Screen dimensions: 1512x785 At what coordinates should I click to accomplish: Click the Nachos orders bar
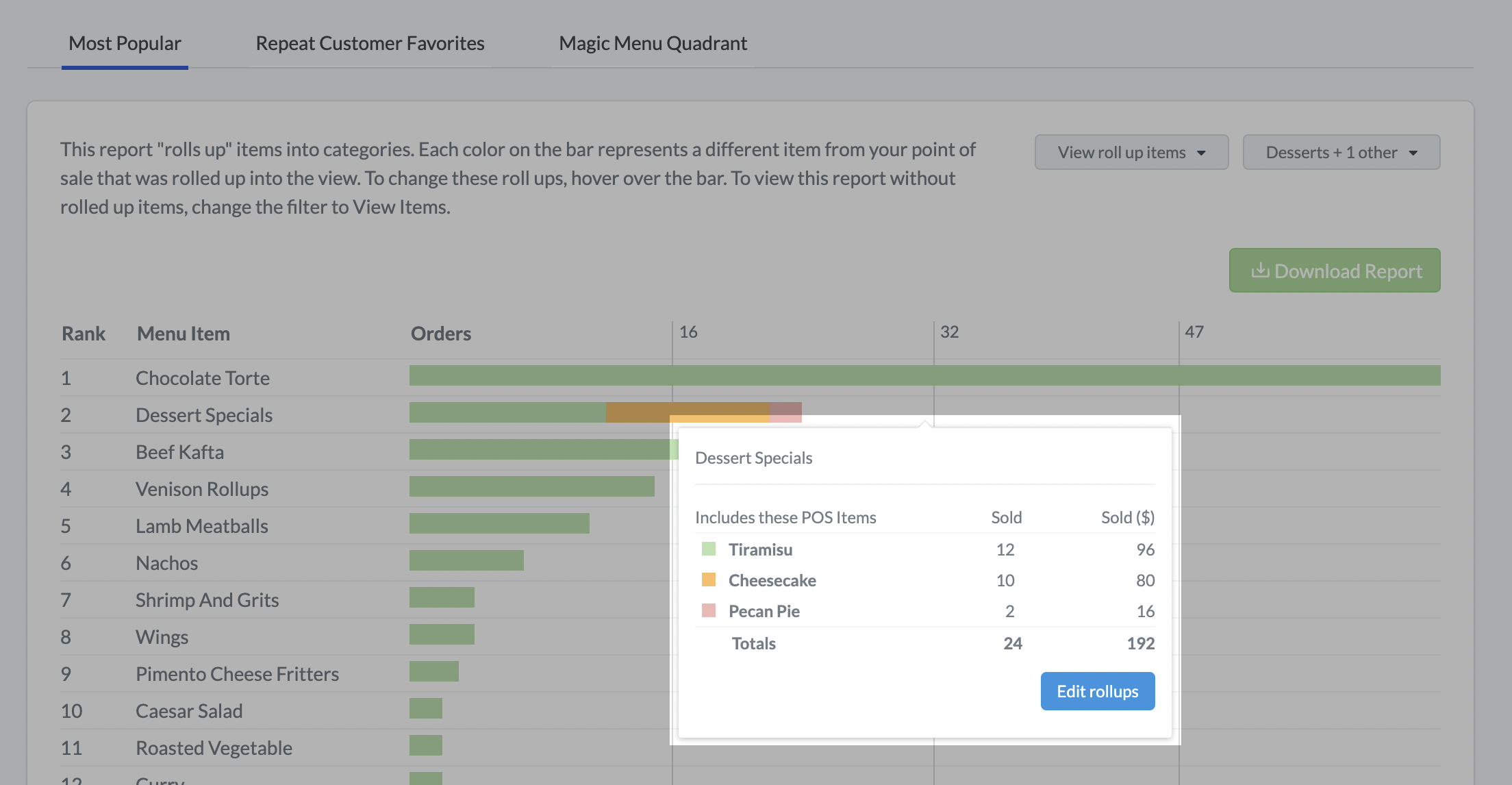coord(466,560)
